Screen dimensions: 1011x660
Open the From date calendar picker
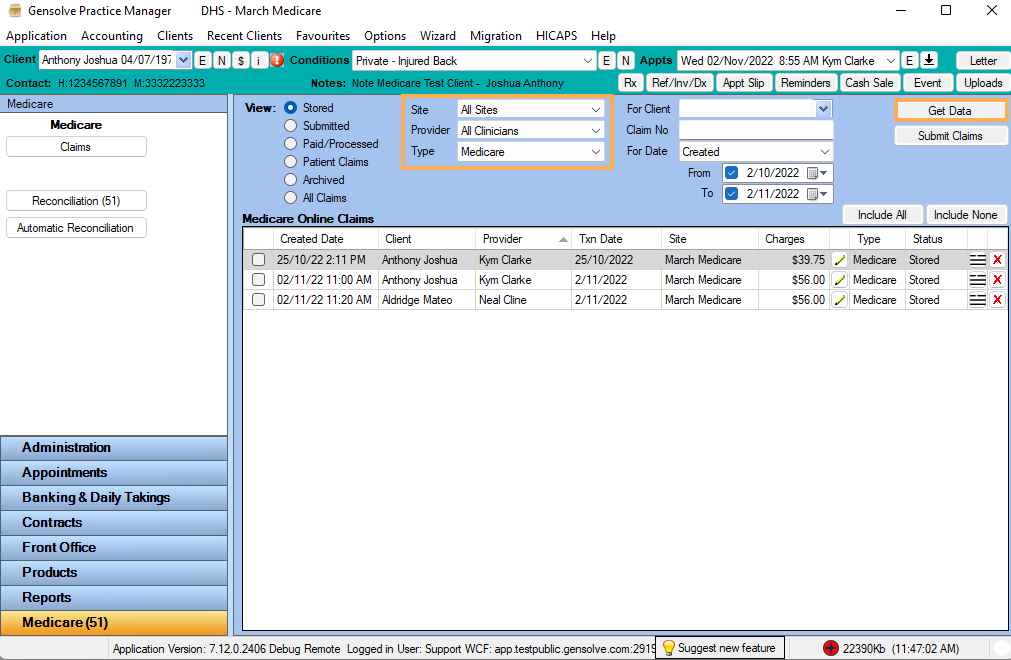tap(818, 173)
